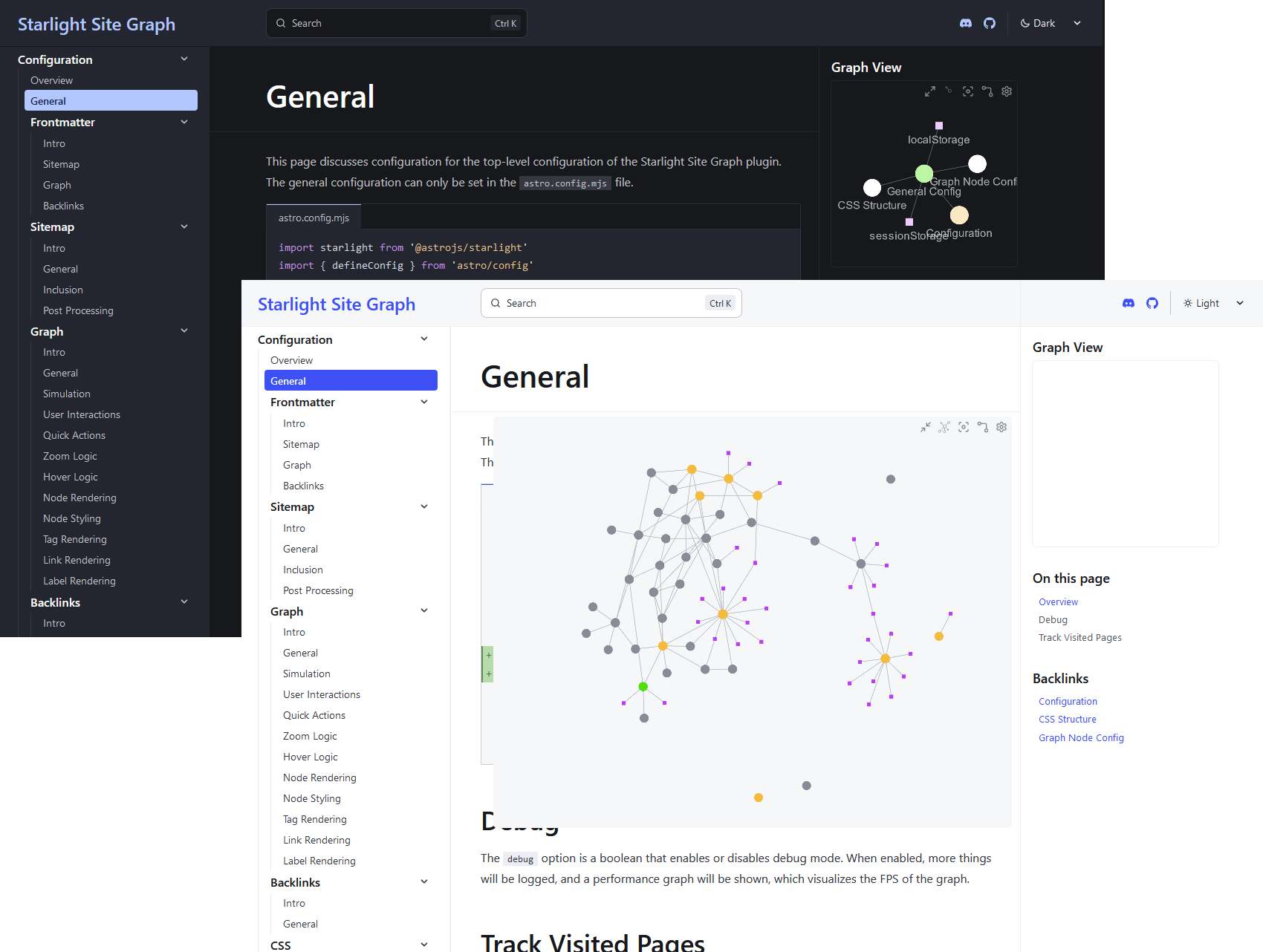This screenshot has width=1263, height=952.
Task: Collapse Graph group in light sidebar
Action: (424, 611)
